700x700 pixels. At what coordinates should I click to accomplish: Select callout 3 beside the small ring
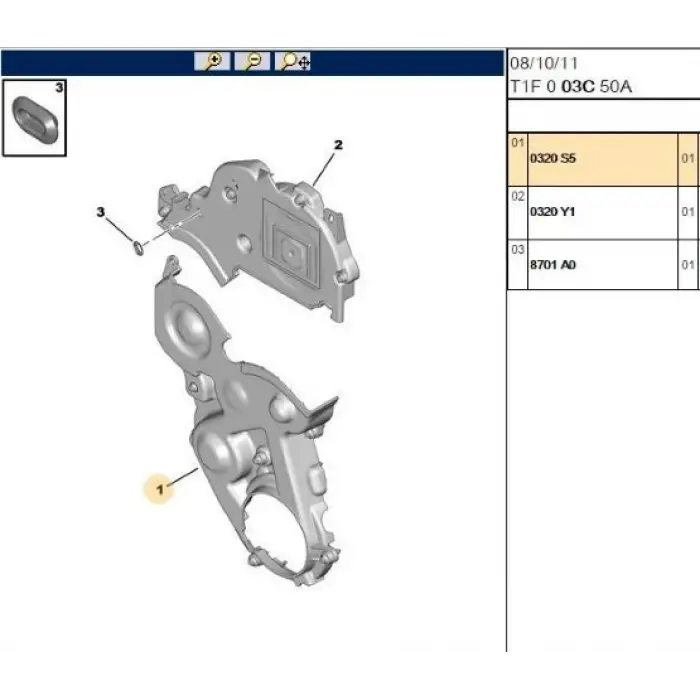[101, 212]
